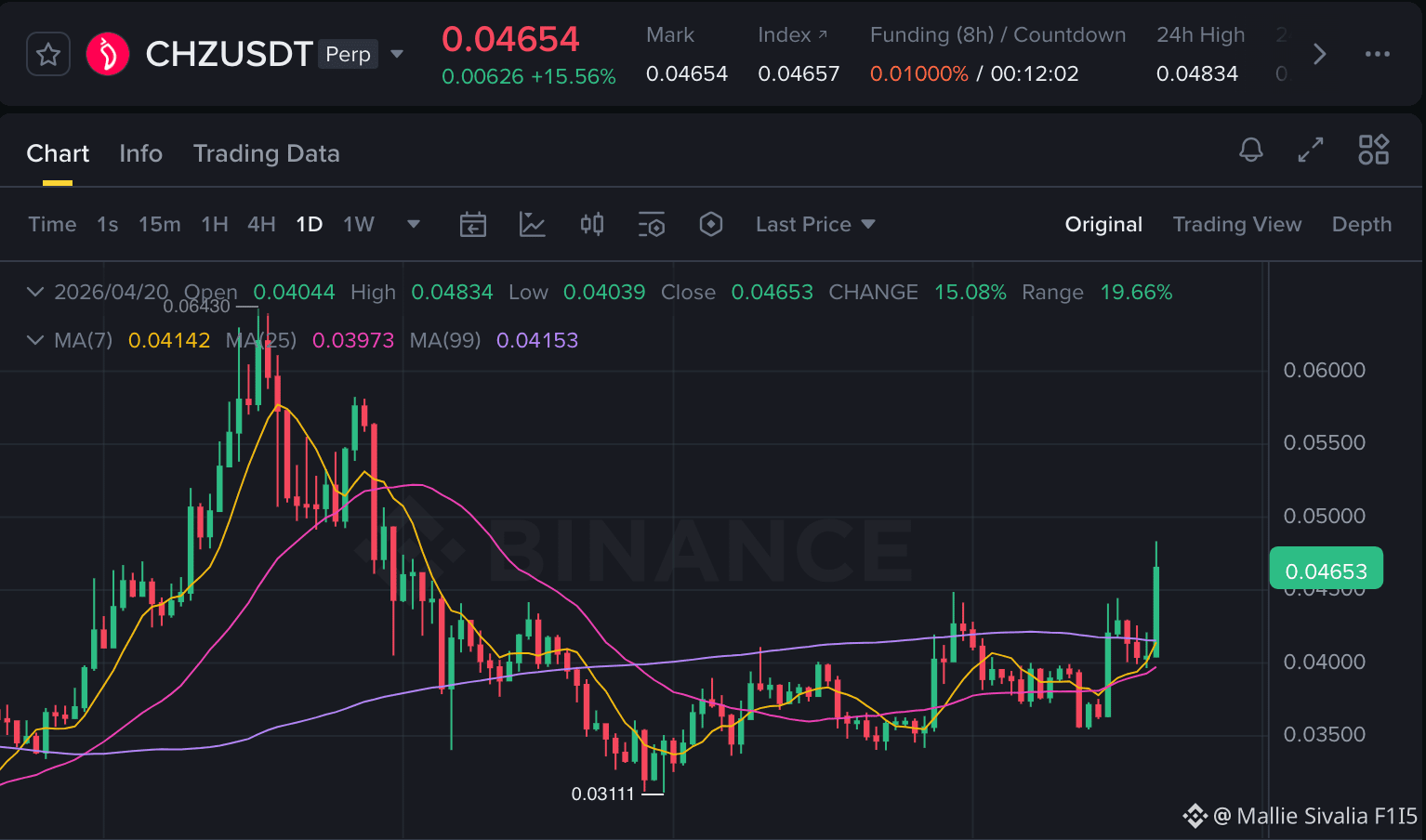
Task: Switch to the Depth chart
Action: point(1362,224)
